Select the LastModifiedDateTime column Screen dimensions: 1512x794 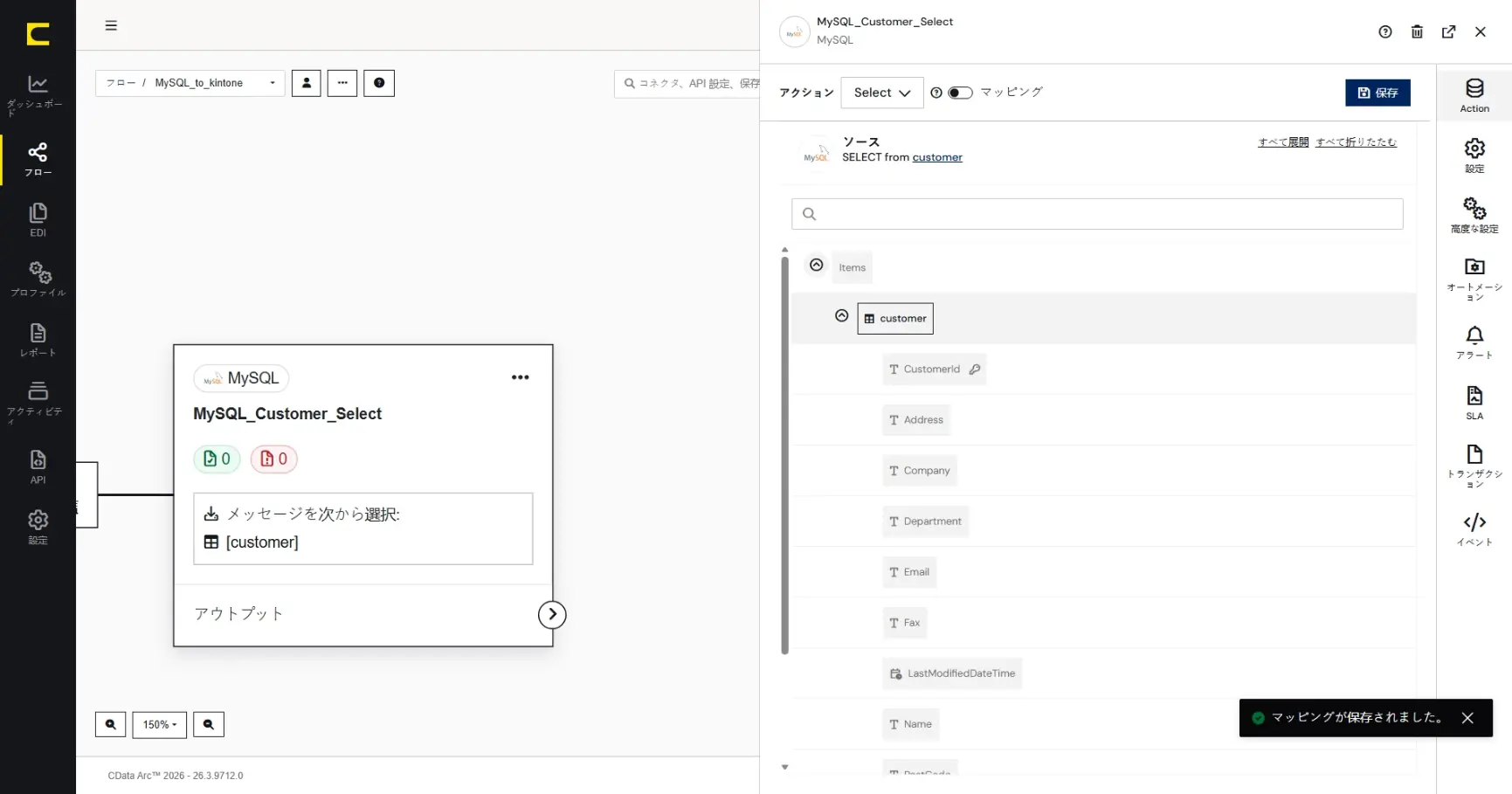click(952, 673)
